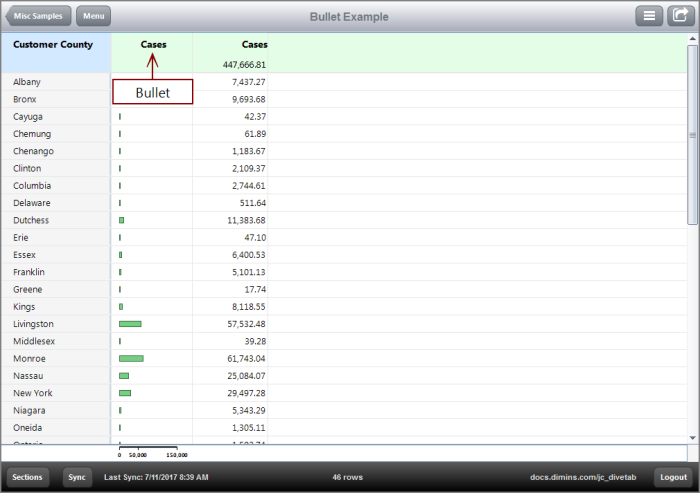Screen dimensions: 700x493
Task: Click the vertical scrollbar thumb
Action: pyautogui.click(x=692, y=135)
